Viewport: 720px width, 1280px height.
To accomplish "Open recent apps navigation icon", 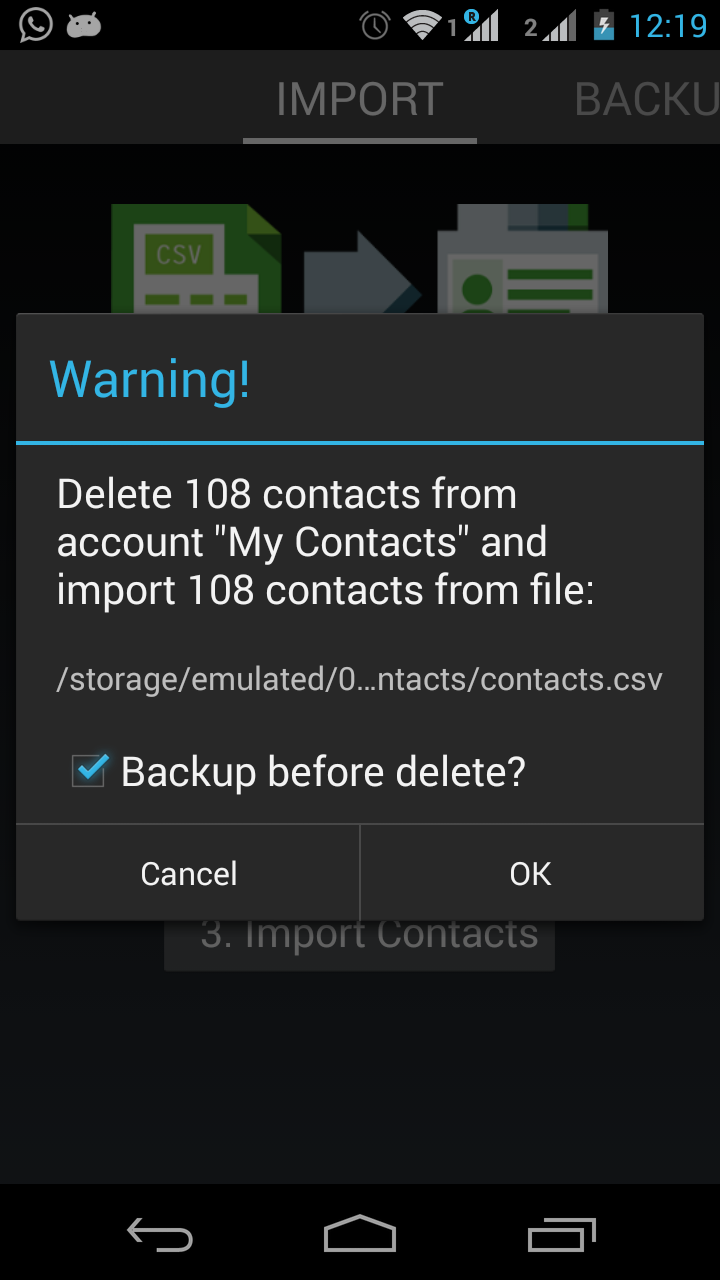I will pos(561,1235).
